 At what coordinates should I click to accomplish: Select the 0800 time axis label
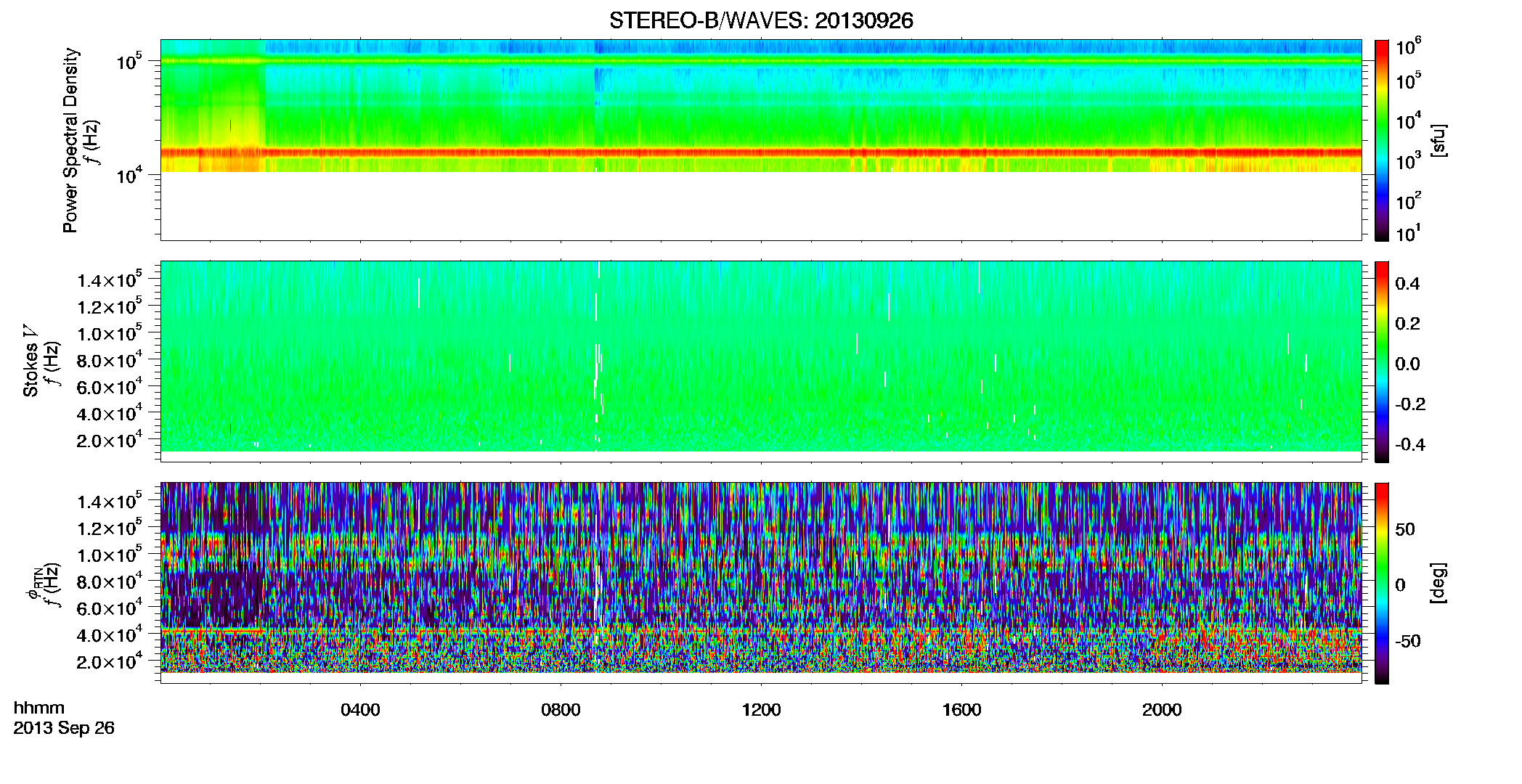pyautogui.click(x=561, y=710)
